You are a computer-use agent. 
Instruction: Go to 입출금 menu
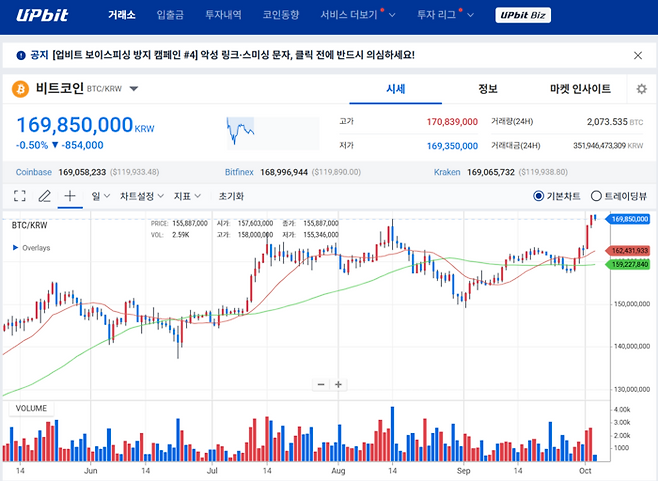[x=170, y=15]
